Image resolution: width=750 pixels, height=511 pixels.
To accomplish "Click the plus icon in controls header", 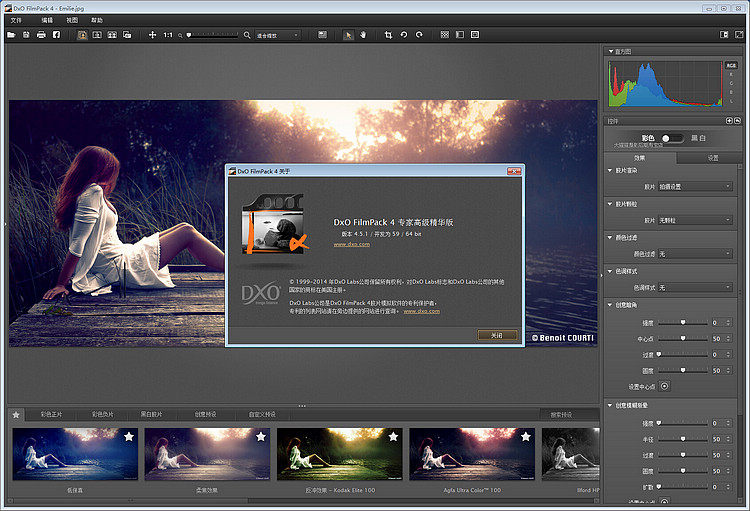I will (729, 121).
